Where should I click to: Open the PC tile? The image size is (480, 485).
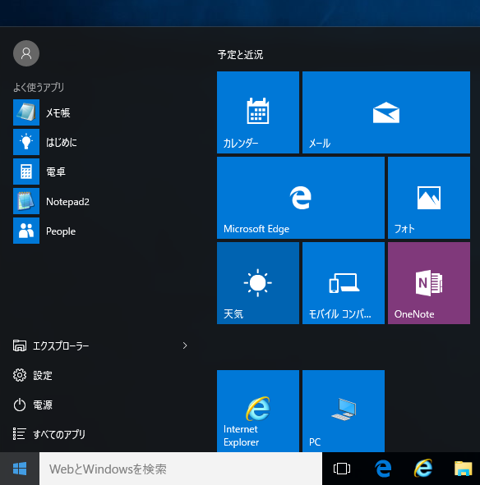coord(343,411)
